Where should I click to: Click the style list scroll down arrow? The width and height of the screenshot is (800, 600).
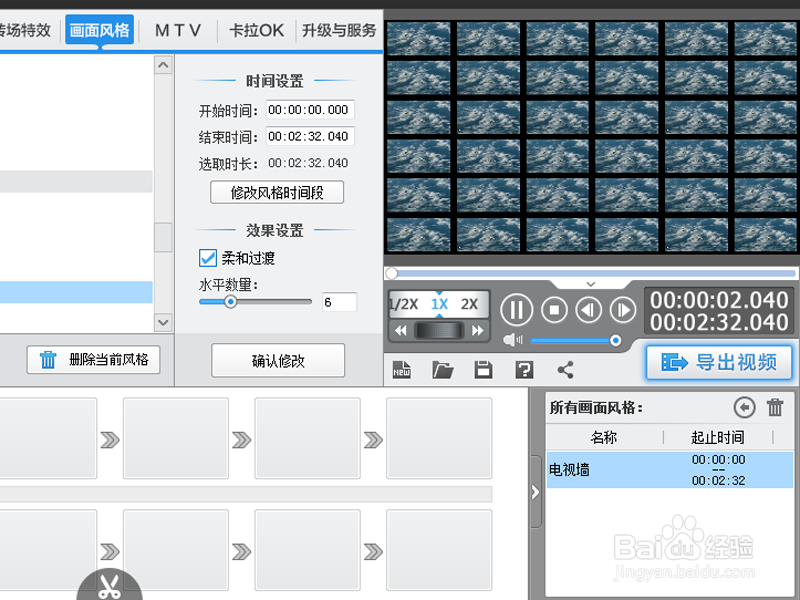coord(163,322)
